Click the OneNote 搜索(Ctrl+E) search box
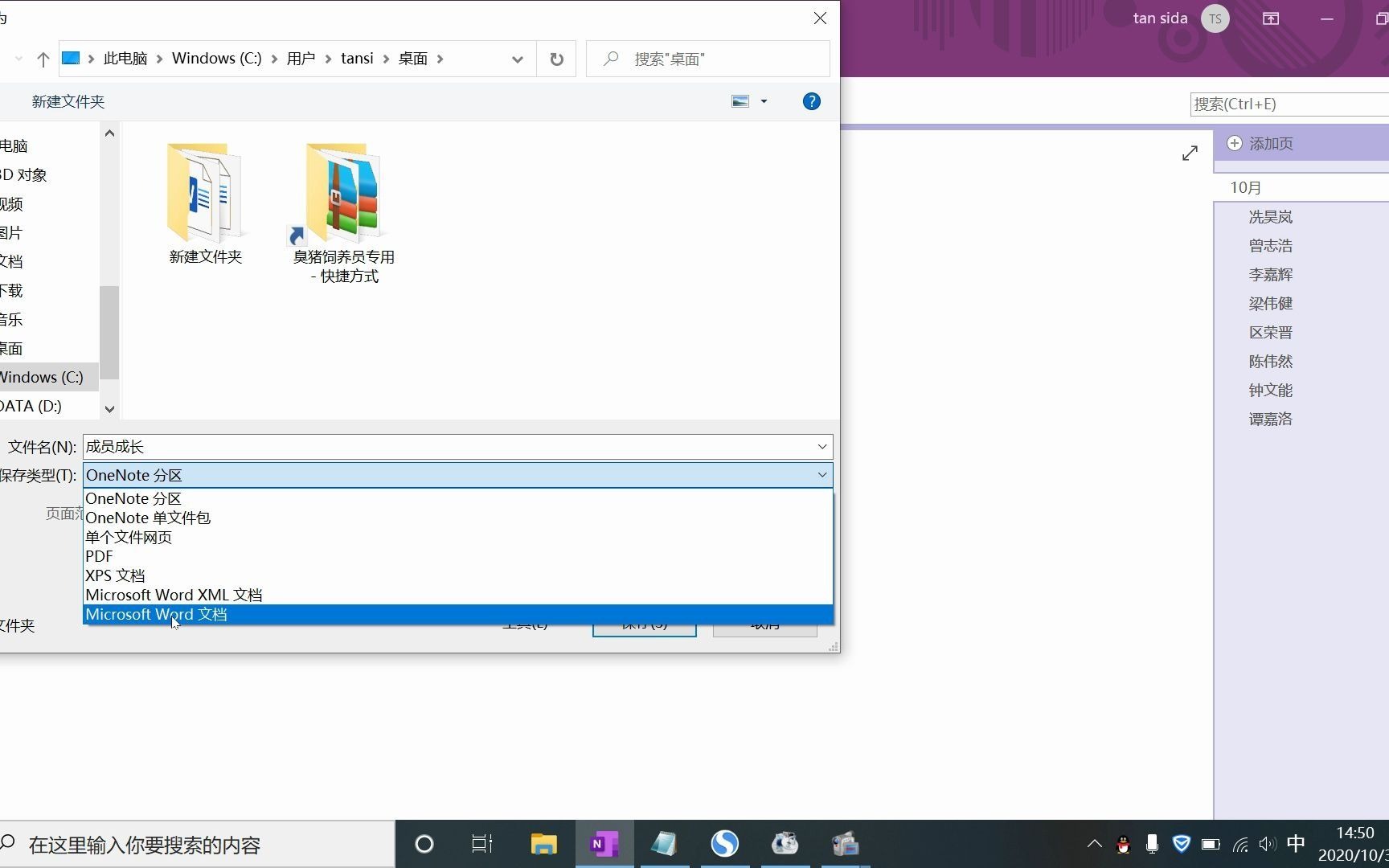Screen dimensions: 1389x868 point(1289,104)
